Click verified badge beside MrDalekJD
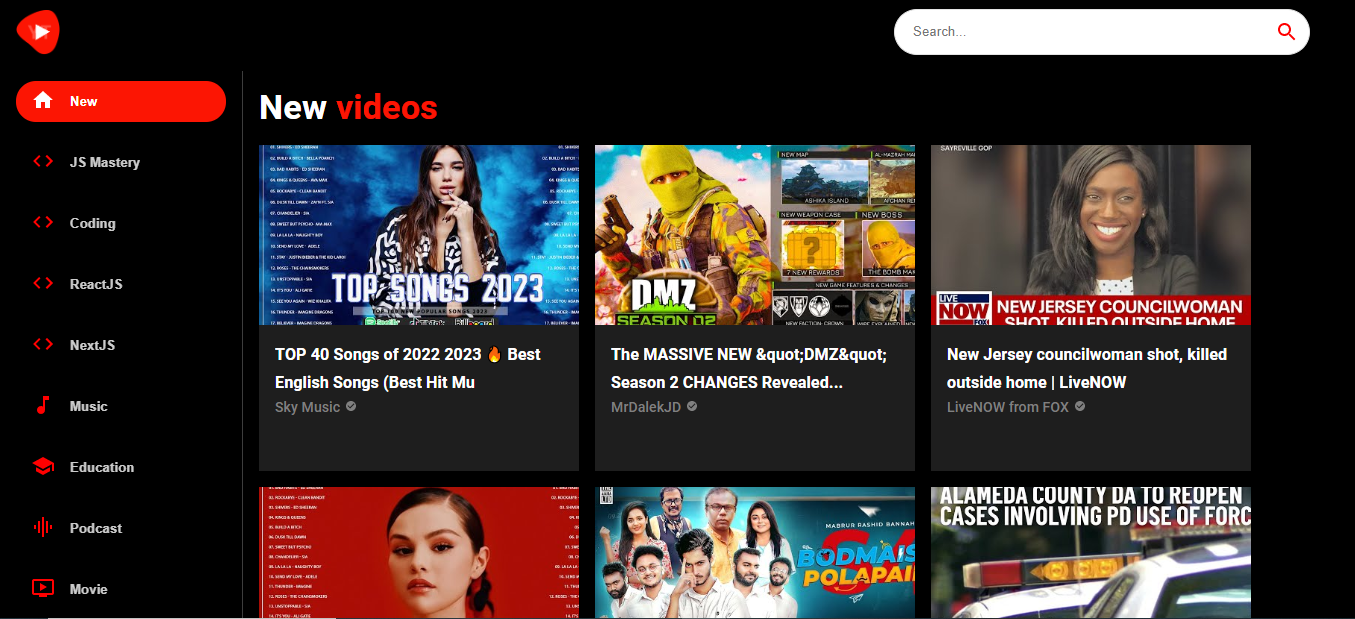Screen dimensions: 1355x619 [x=692, y=407]
